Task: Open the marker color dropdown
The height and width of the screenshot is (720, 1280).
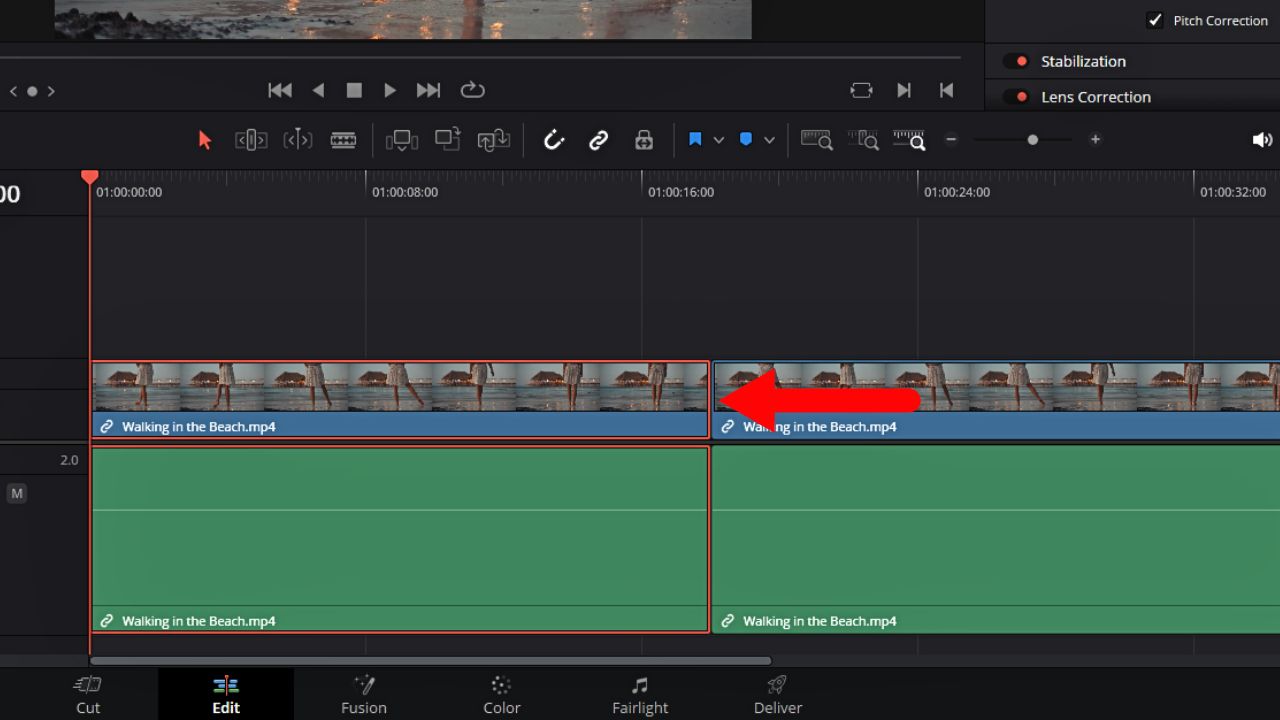Action: pos(769,139)
